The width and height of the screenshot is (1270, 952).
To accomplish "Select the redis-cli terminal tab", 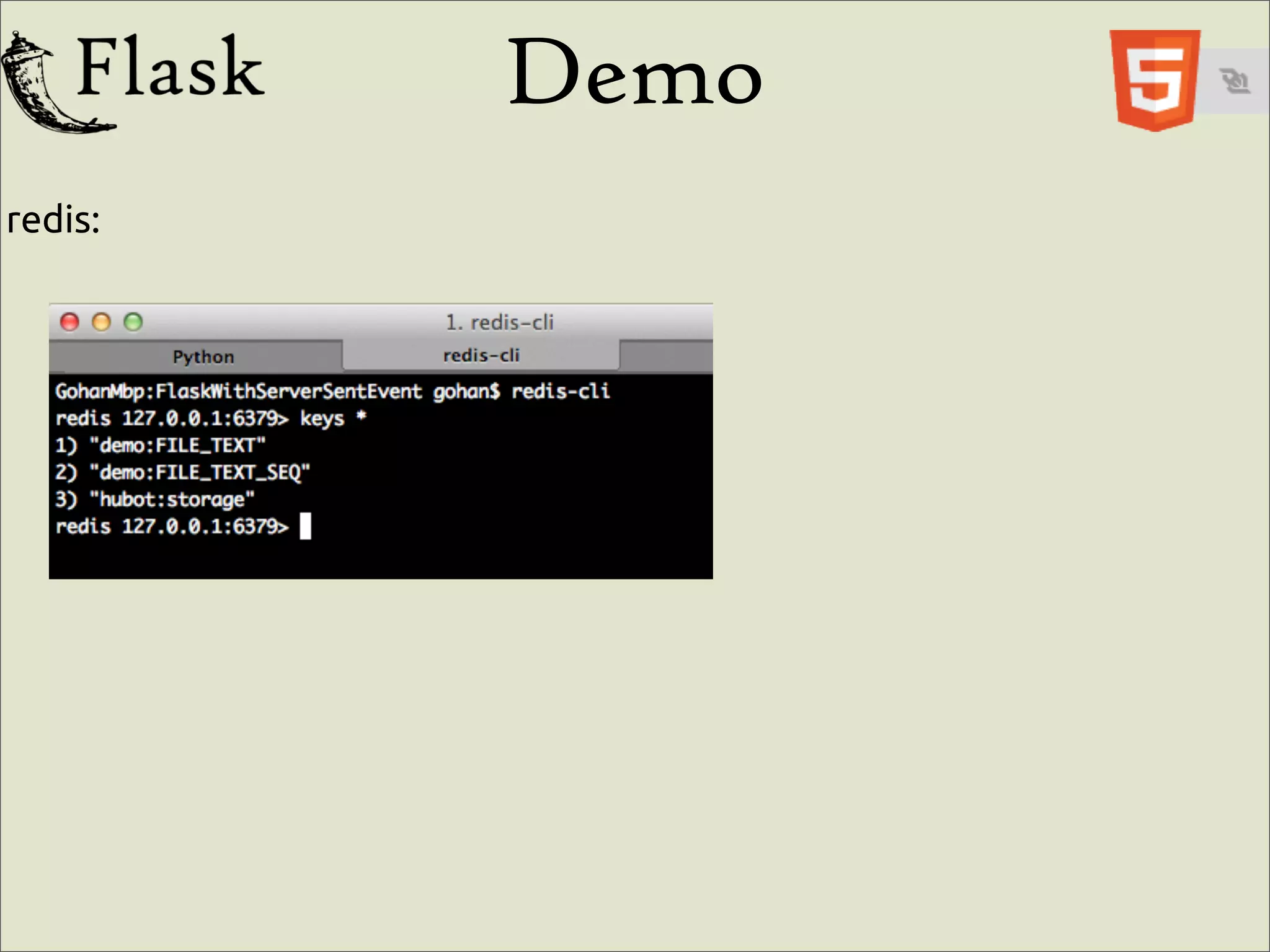I will 481,355.
